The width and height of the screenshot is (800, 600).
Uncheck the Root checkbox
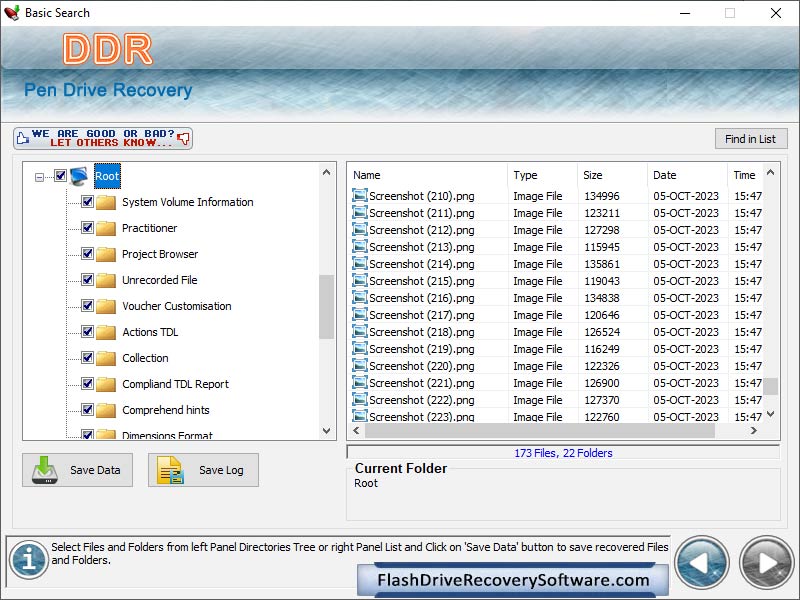tap(60, 176)
